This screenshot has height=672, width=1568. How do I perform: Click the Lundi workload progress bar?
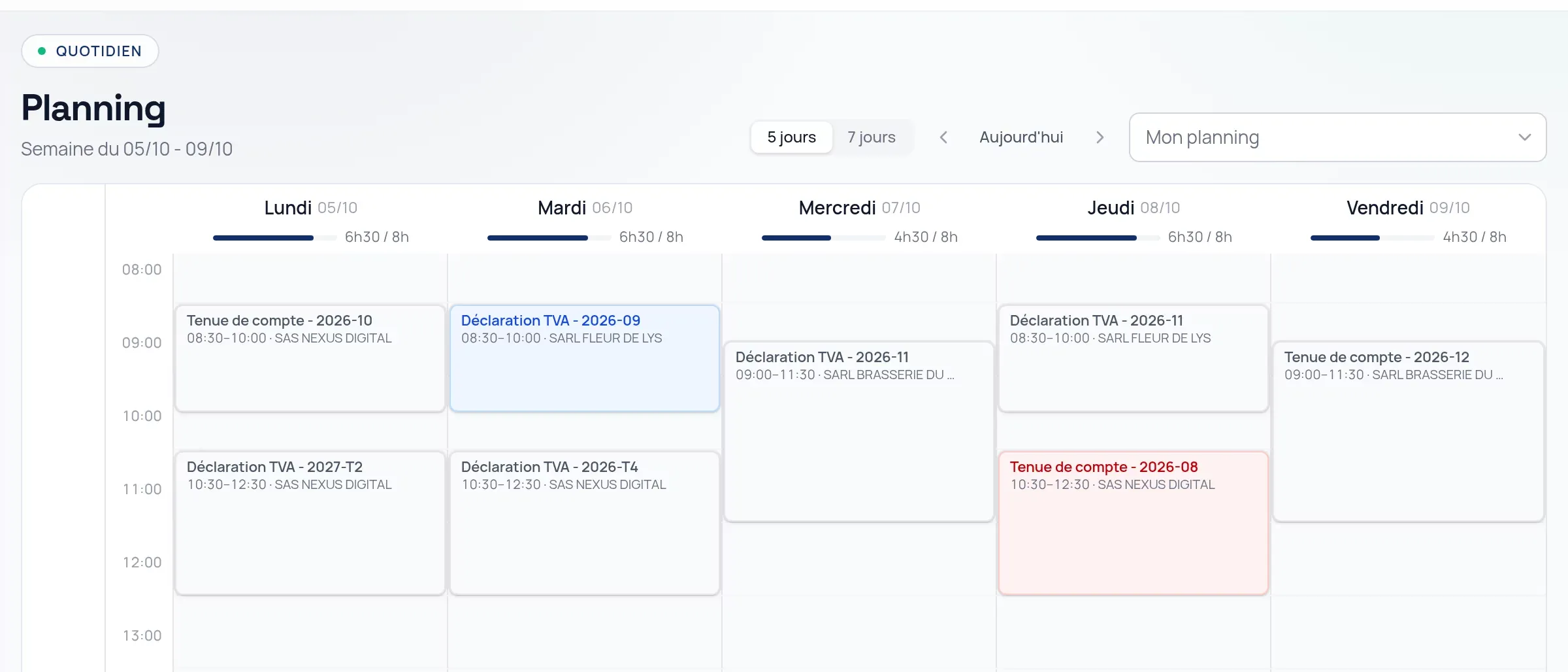tap(275, 238)
